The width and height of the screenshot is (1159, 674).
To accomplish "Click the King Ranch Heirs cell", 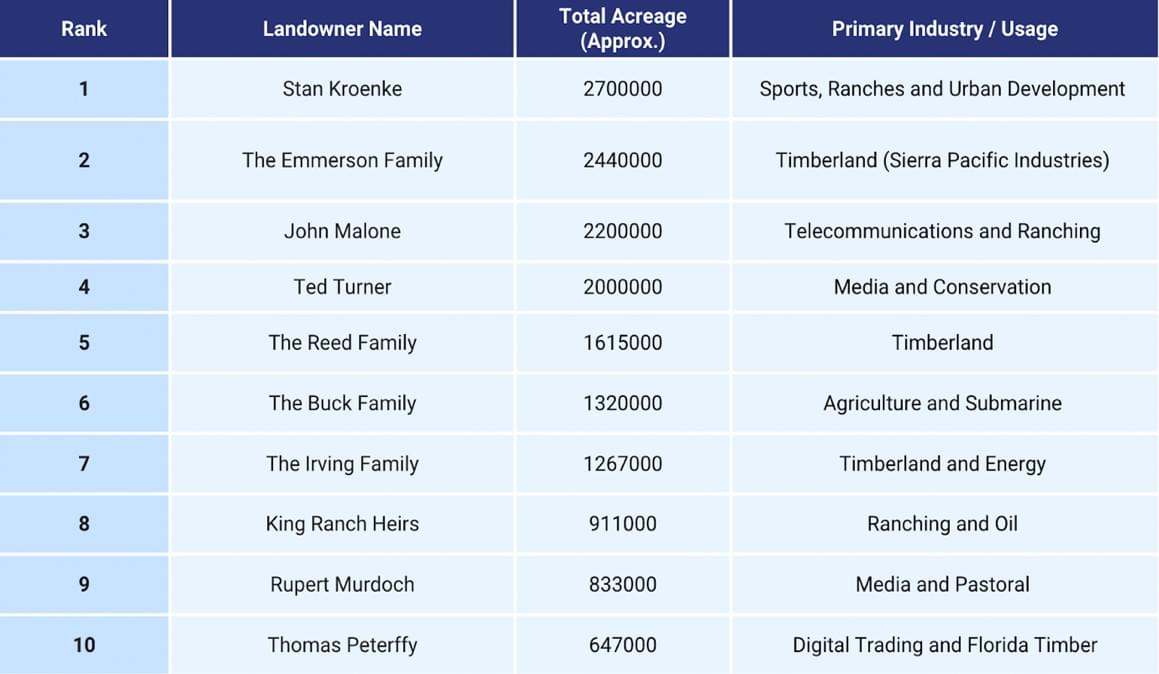I will [x=342, y=524].
